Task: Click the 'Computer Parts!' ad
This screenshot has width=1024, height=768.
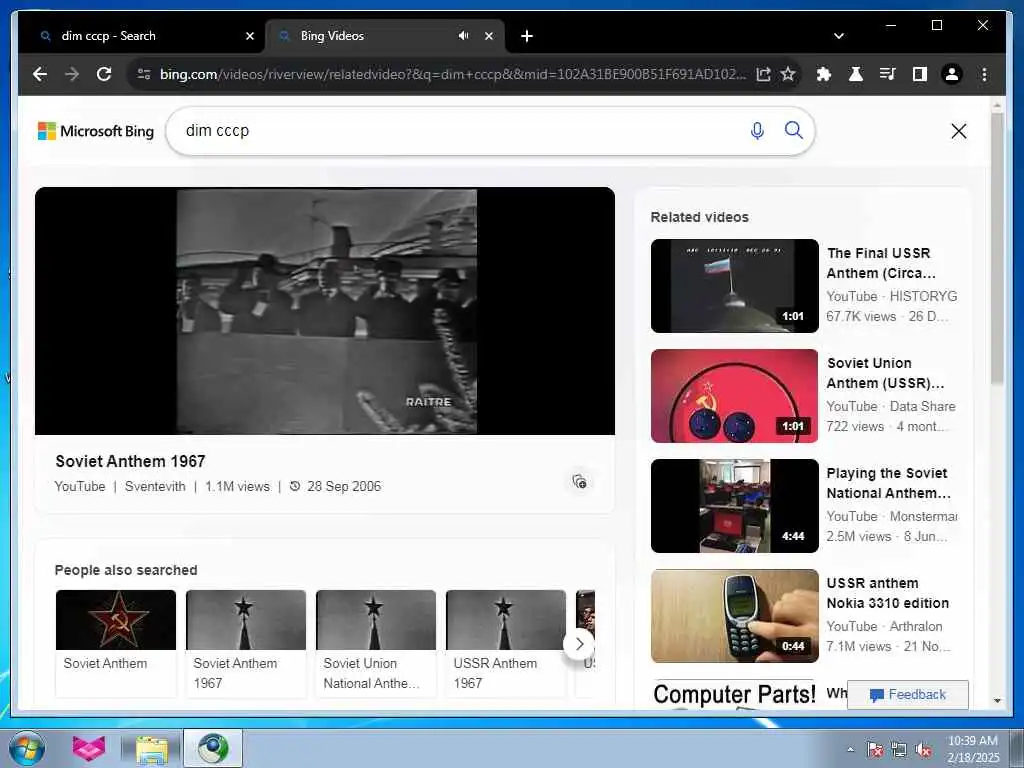Action: tap(734, 694)
